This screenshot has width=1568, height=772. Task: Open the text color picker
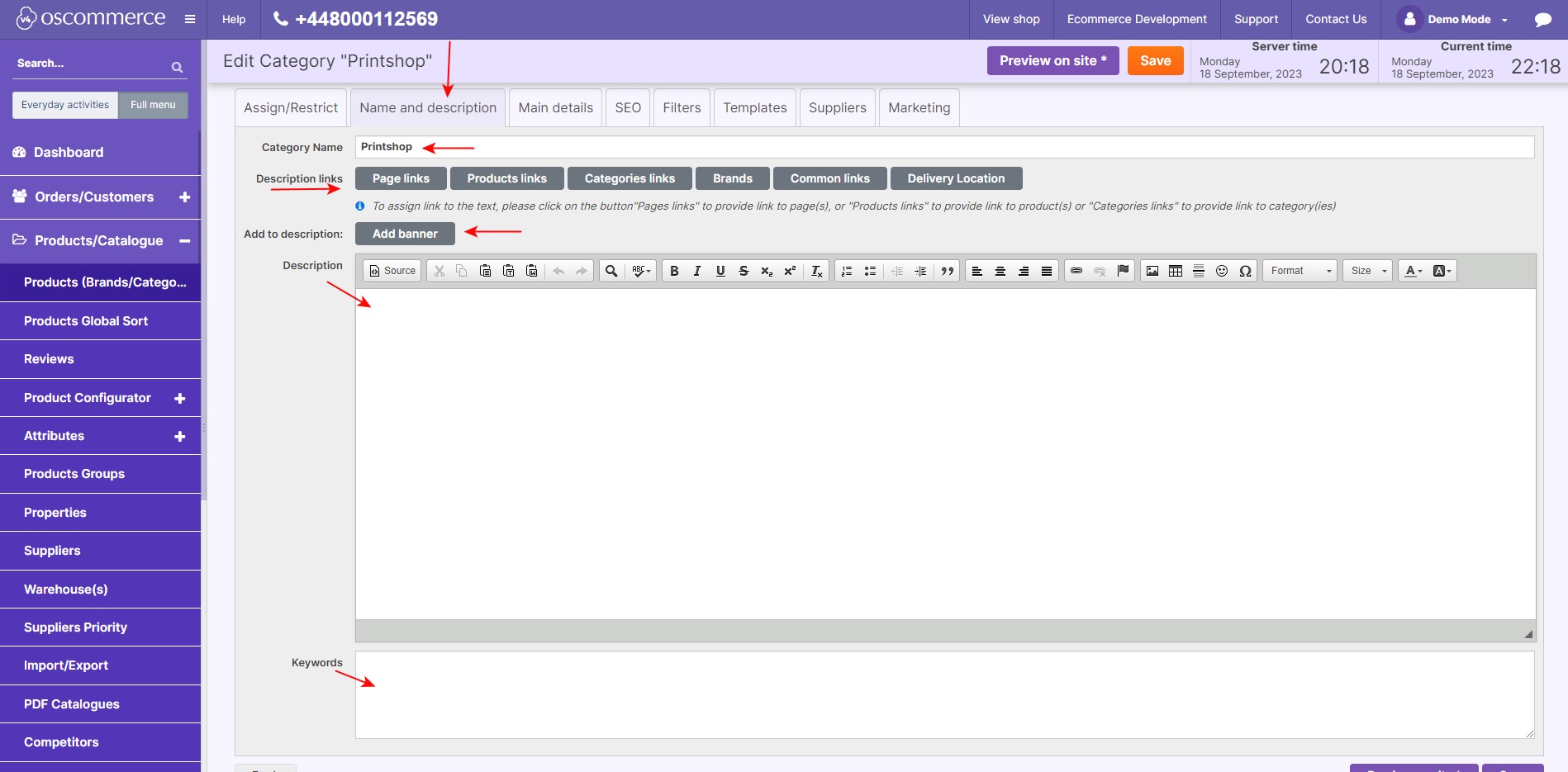point(1414,271)
